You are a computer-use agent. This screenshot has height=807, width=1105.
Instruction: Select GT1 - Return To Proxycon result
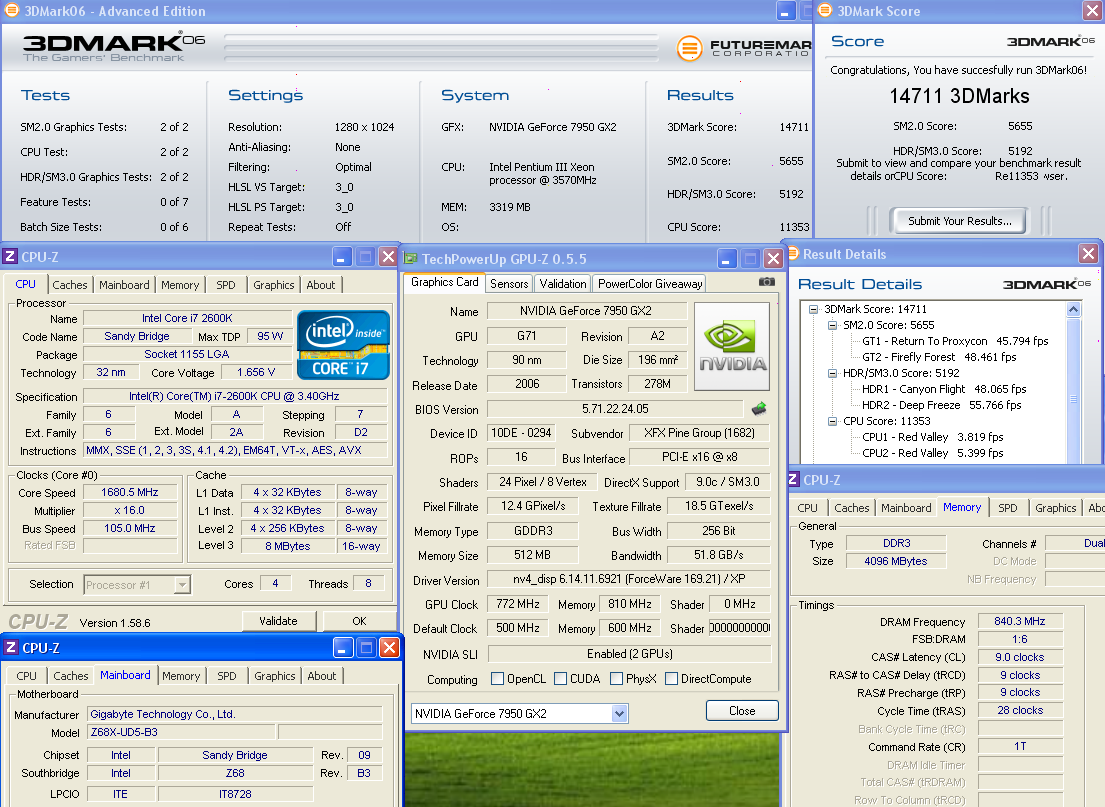coord(955,341)
